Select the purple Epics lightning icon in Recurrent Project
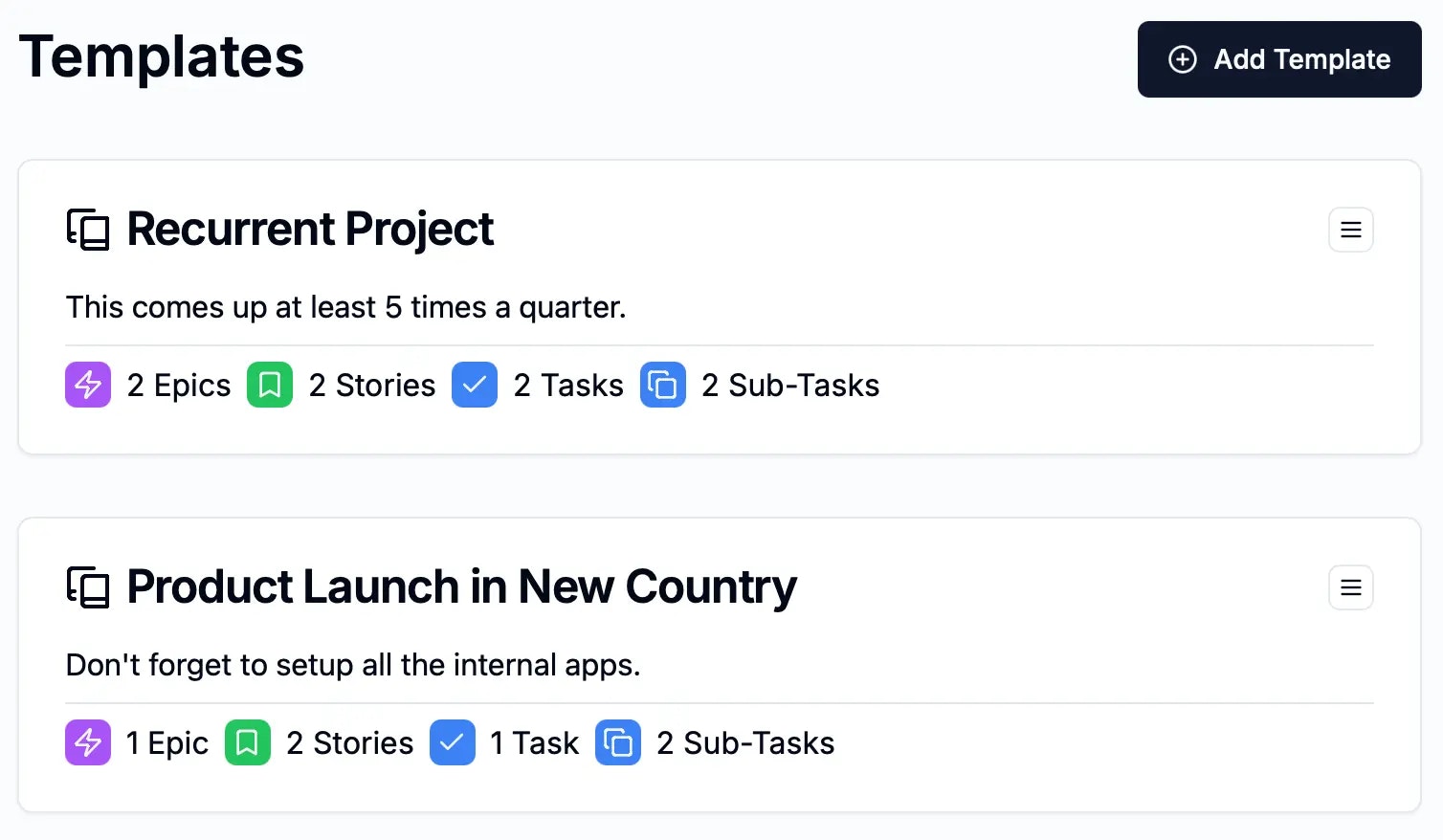The width and height of the screenshot is (1443, 840). click(x=88, y=385)
